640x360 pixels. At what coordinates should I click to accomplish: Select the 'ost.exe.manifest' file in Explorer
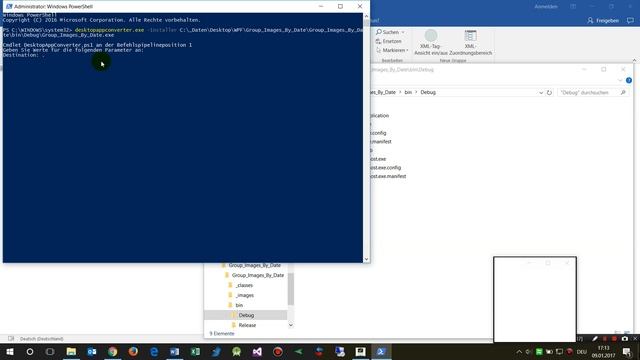(x=388, y=176)
